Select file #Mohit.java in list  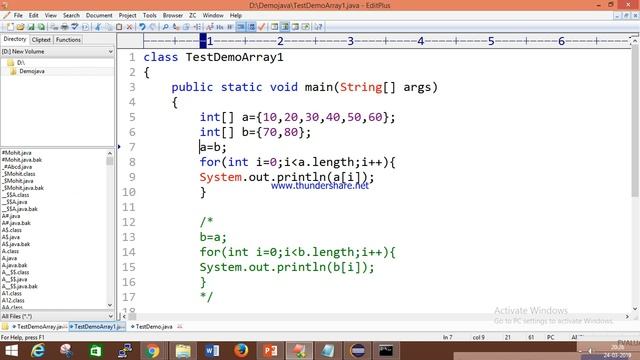16,153
